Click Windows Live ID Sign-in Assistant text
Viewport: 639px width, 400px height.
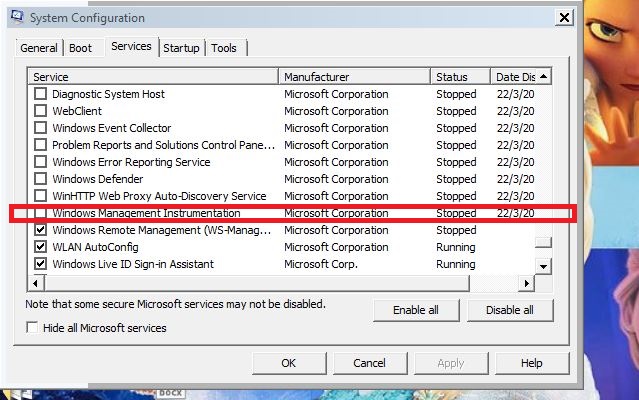click(x=133, y=264)
